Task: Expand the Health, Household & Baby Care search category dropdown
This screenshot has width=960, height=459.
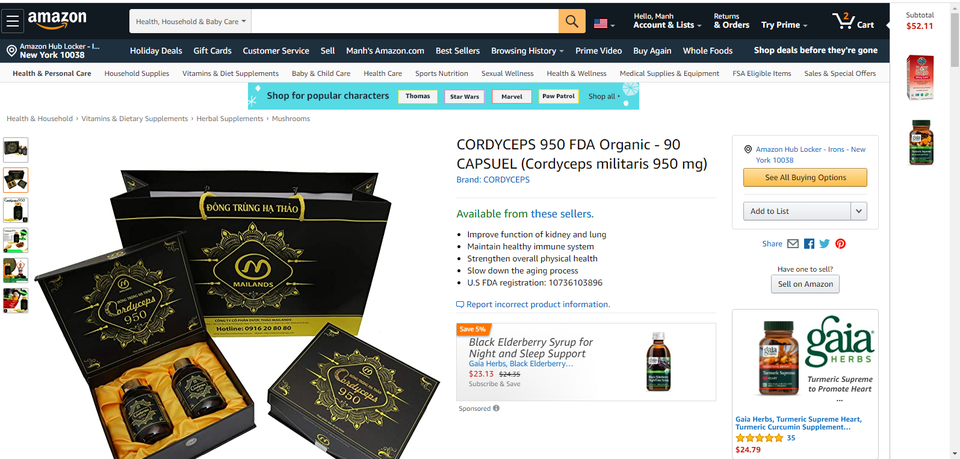Action: point(190,21)
